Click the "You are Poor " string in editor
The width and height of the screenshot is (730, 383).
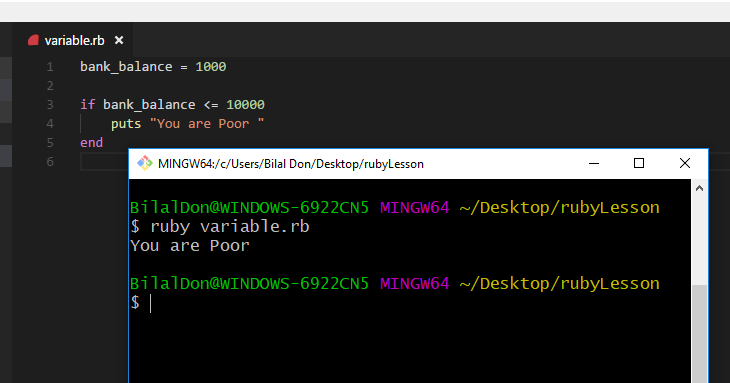pyautogui.click(x=207, y=124)
